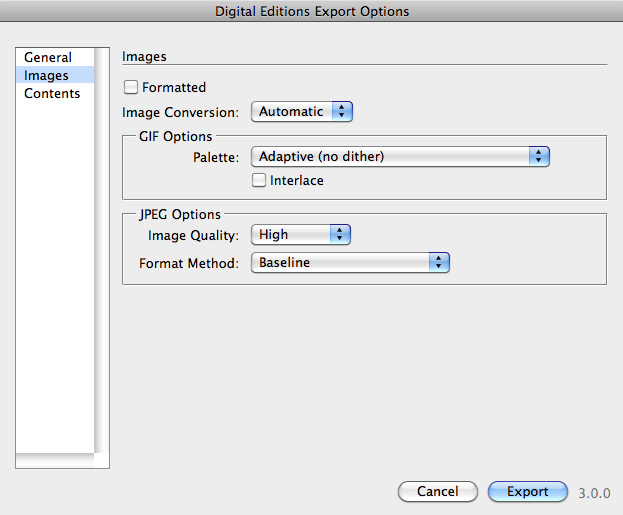This screenshot has width=623, height=515.
Task: Click the 3.0.0 version number
Action: (594, 493)
